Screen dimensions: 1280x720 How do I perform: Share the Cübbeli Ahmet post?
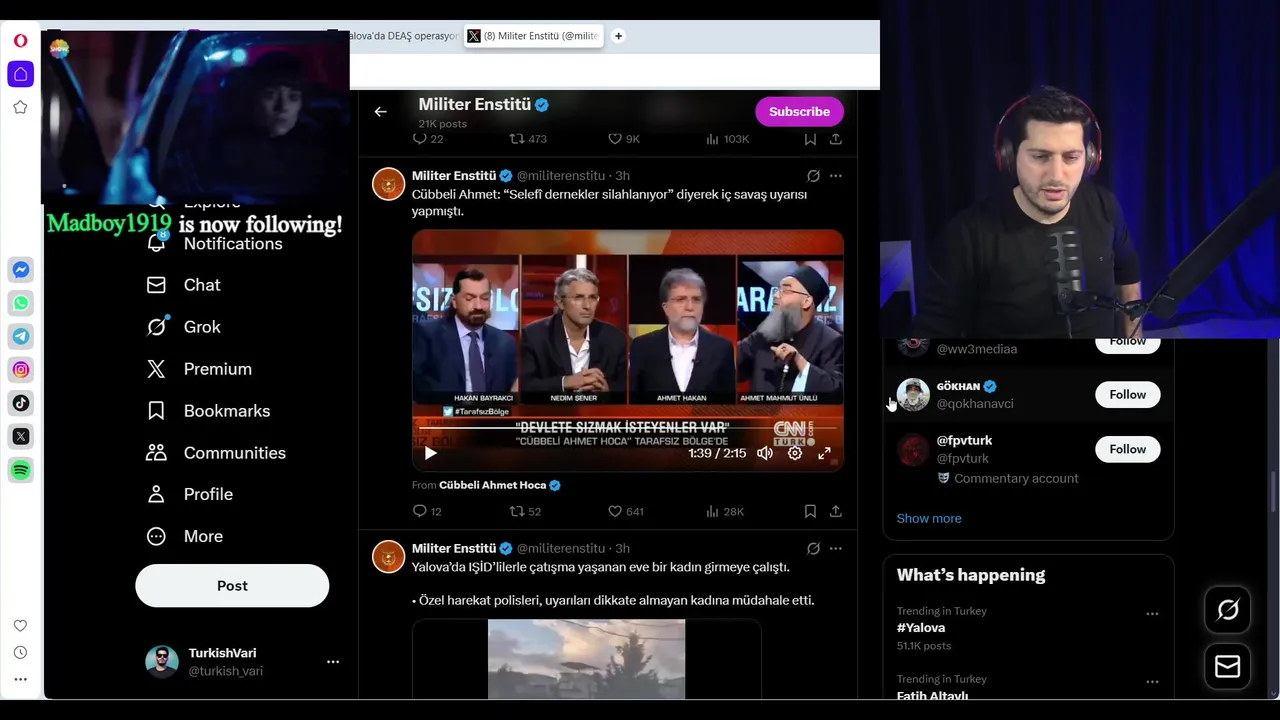click(836, 511)
